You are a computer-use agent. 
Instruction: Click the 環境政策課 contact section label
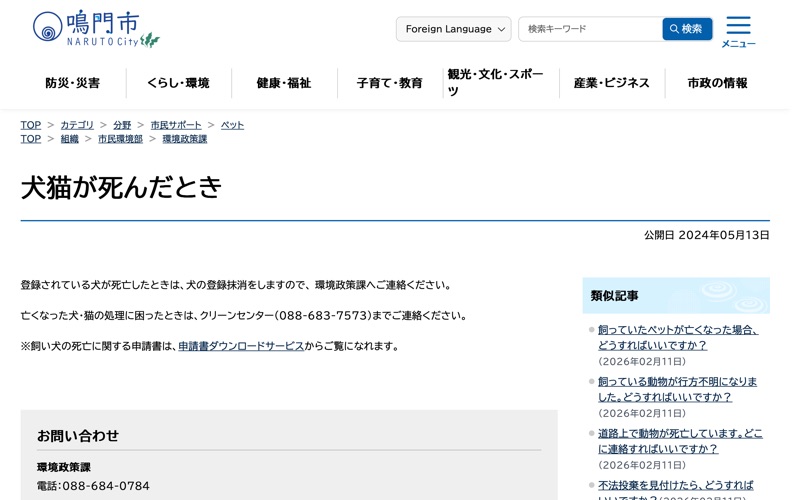[64, 467]
